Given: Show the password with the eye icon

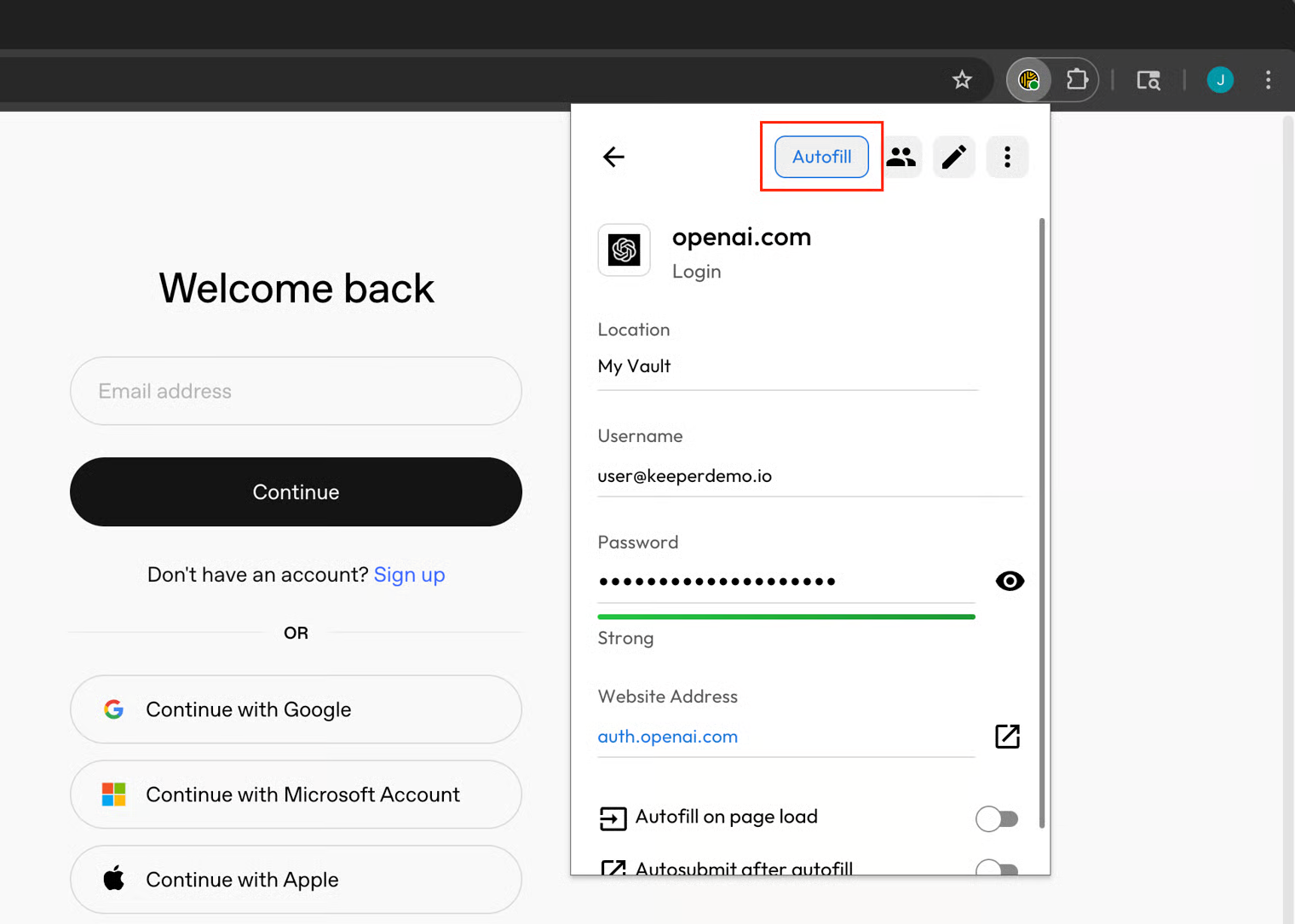Looking at the screenshot, I should pos(1010,581).
